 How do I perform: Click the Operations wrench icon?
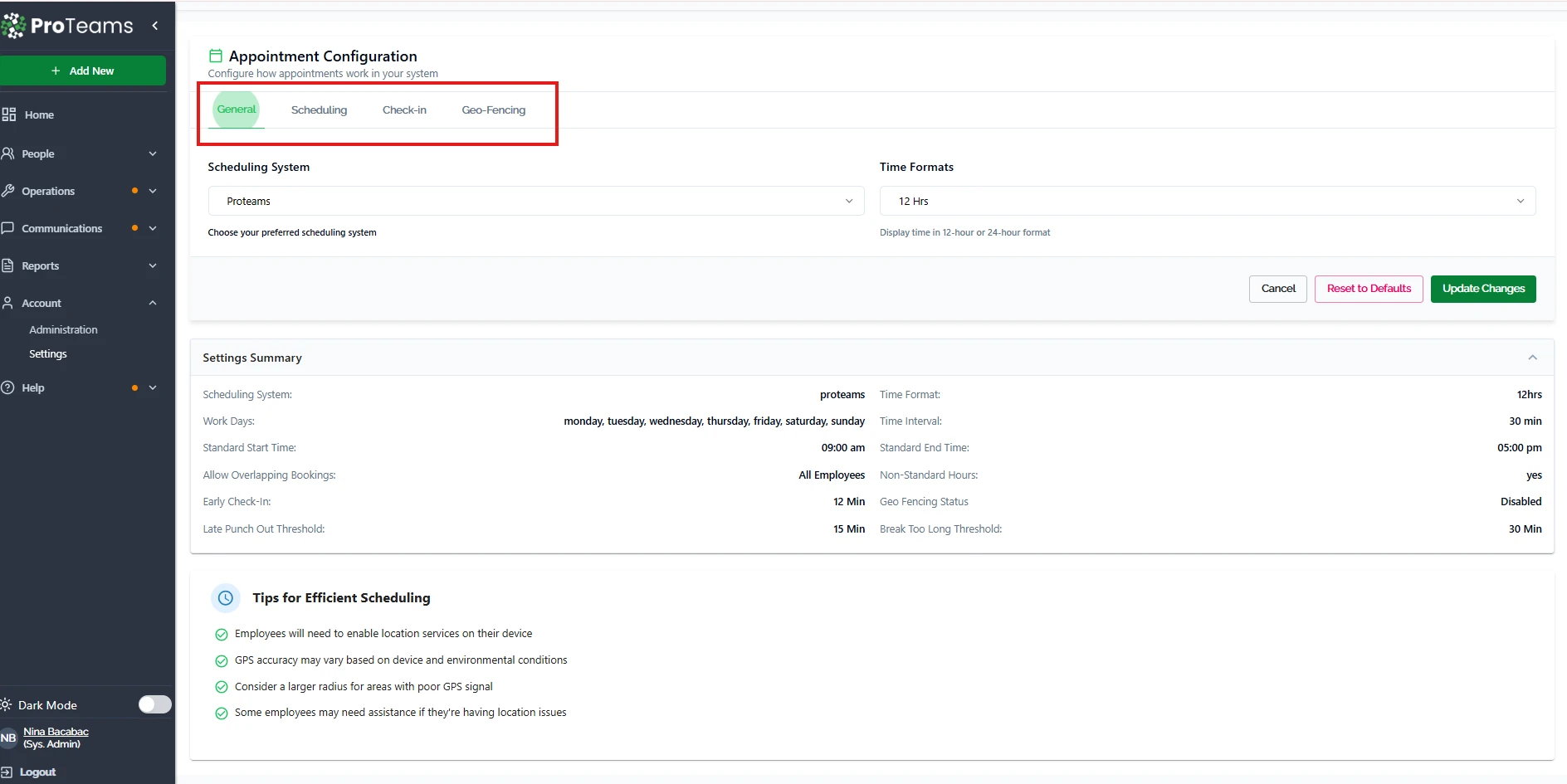click(x=8, y=191)
